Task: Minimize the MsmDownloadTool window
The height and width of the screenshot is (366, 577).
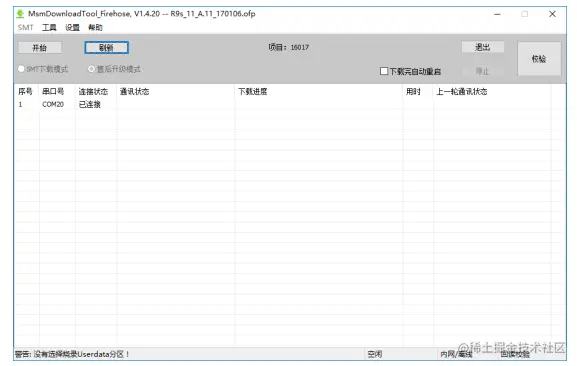Action: 497,14
